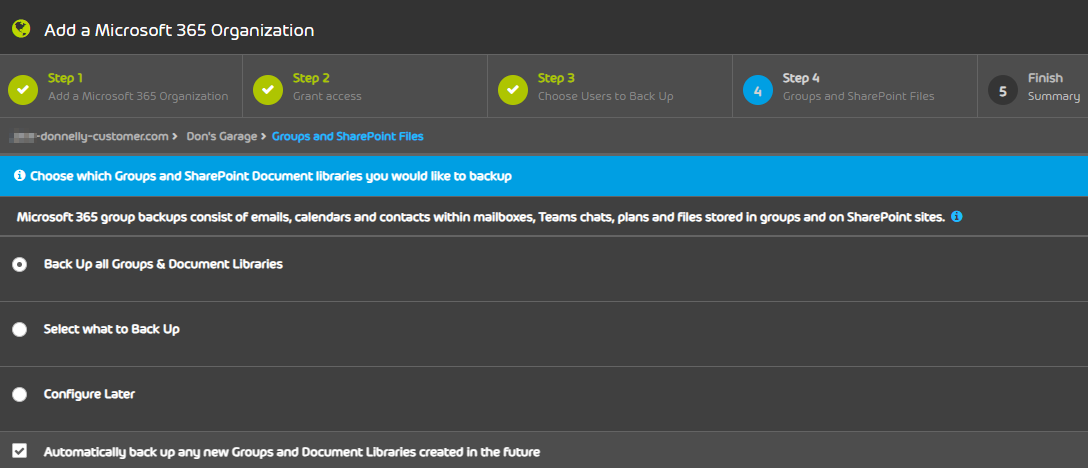Image resolution: width=1088 pixels, height=468 pixels.
Task: Click the Step 2 green checkmark circle
Action: (x=268, y=90)
